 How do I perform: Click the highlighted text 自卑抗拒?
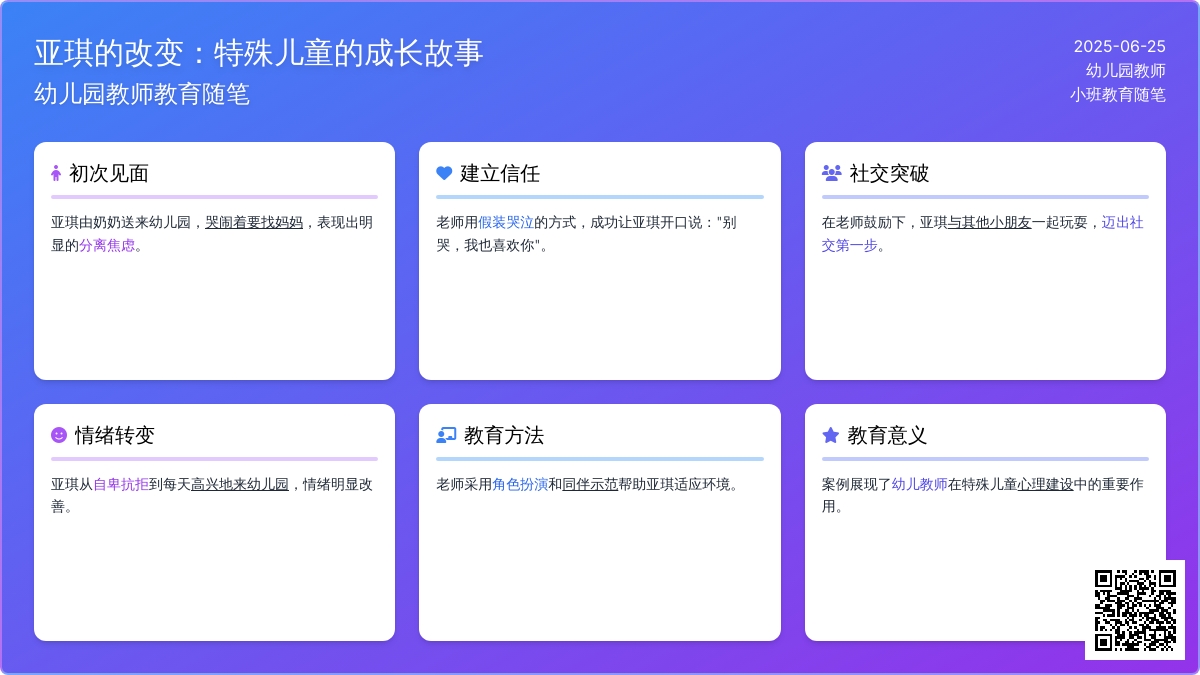(x=121, y=484)
